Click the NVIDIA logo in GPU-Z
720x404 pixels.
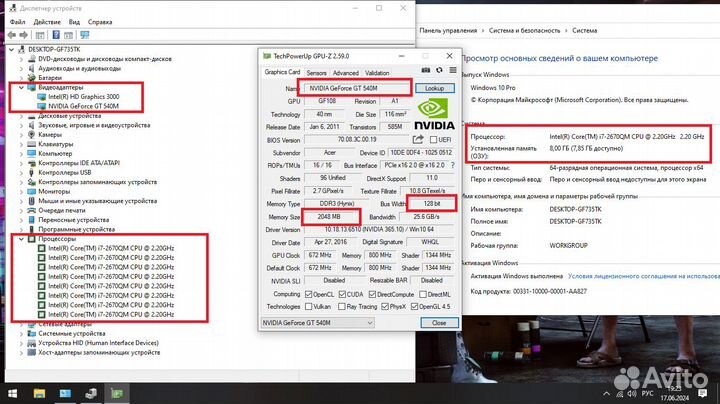434,115
